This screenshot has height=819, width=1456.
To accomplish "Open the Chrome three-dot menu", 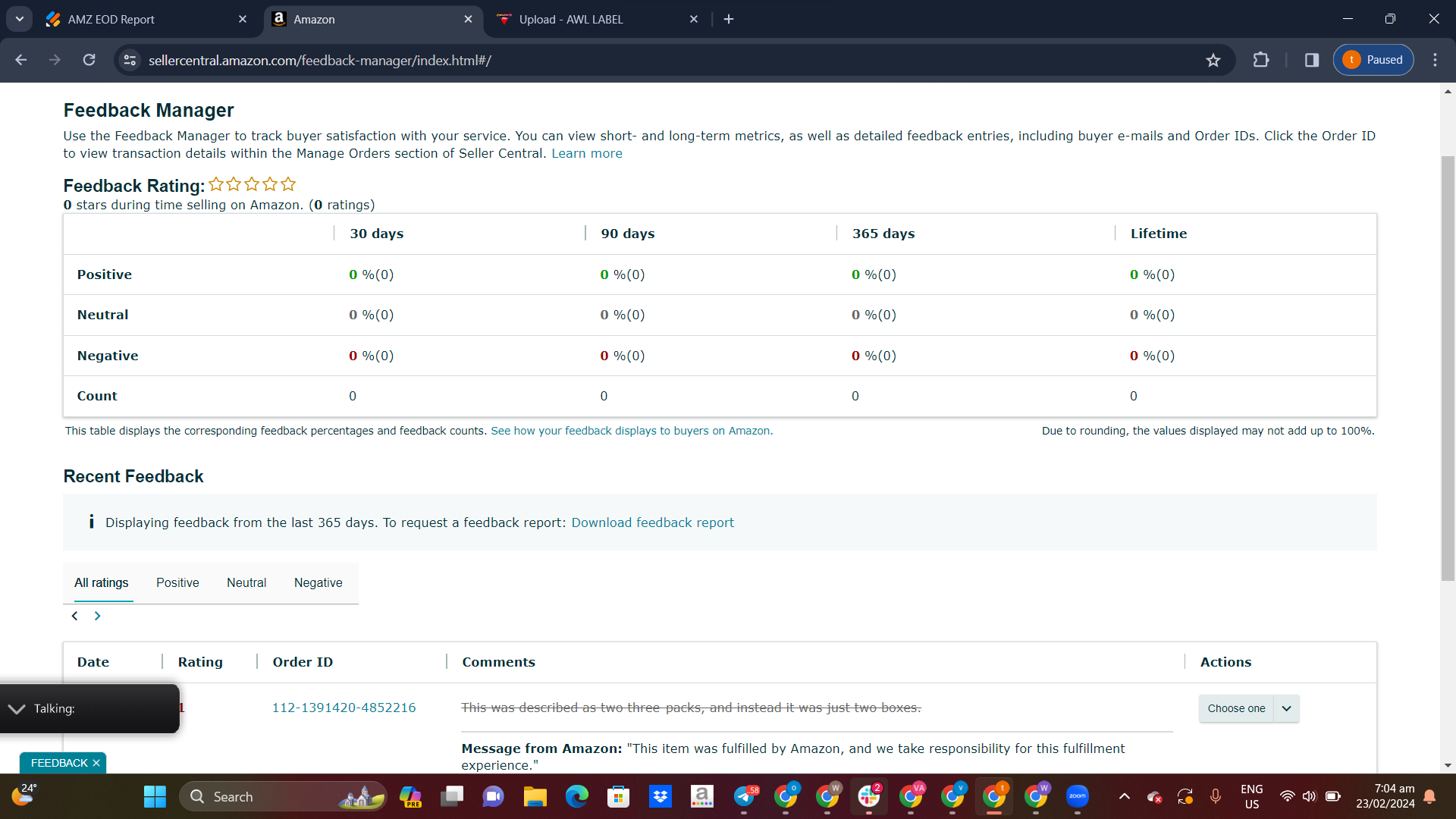I will point(1435,60).
